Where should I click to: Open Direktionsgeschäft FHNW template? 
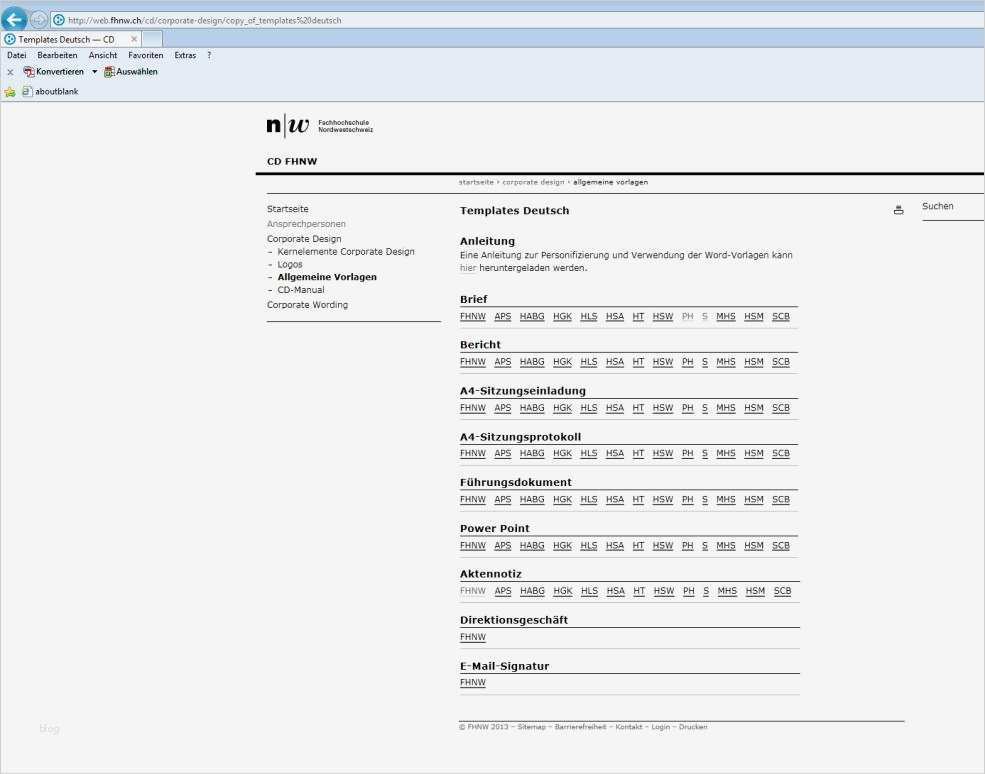473,637
